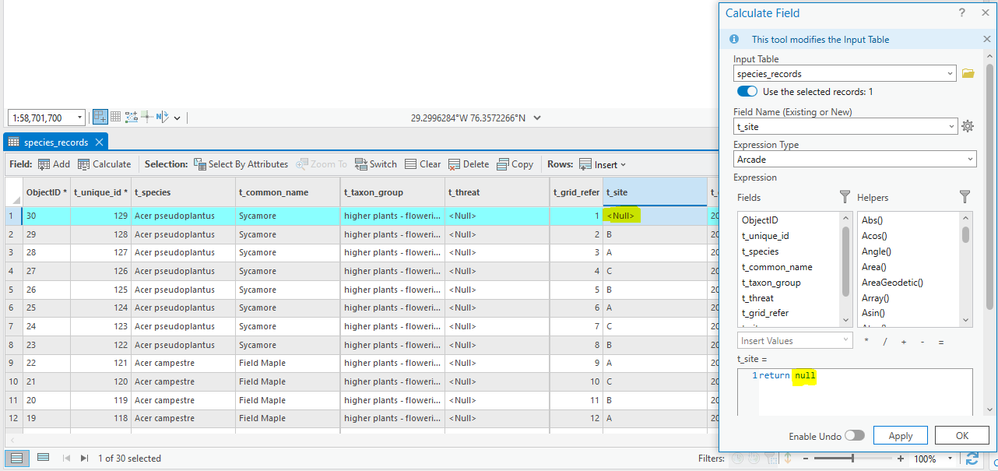Show selected records view button
Screen dimensions: 998x471
43,458
